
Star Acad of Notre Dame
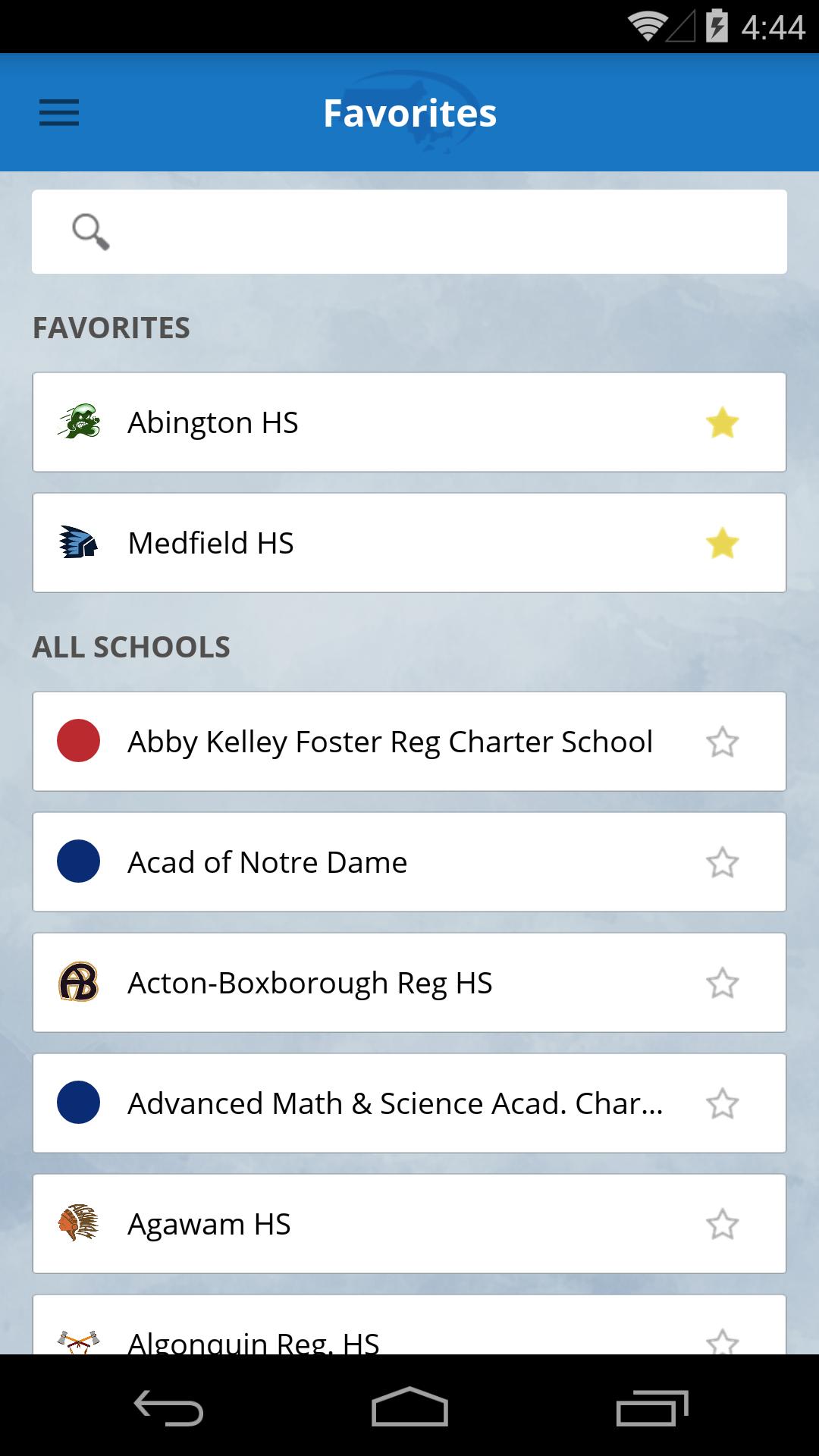click(722, 862)
